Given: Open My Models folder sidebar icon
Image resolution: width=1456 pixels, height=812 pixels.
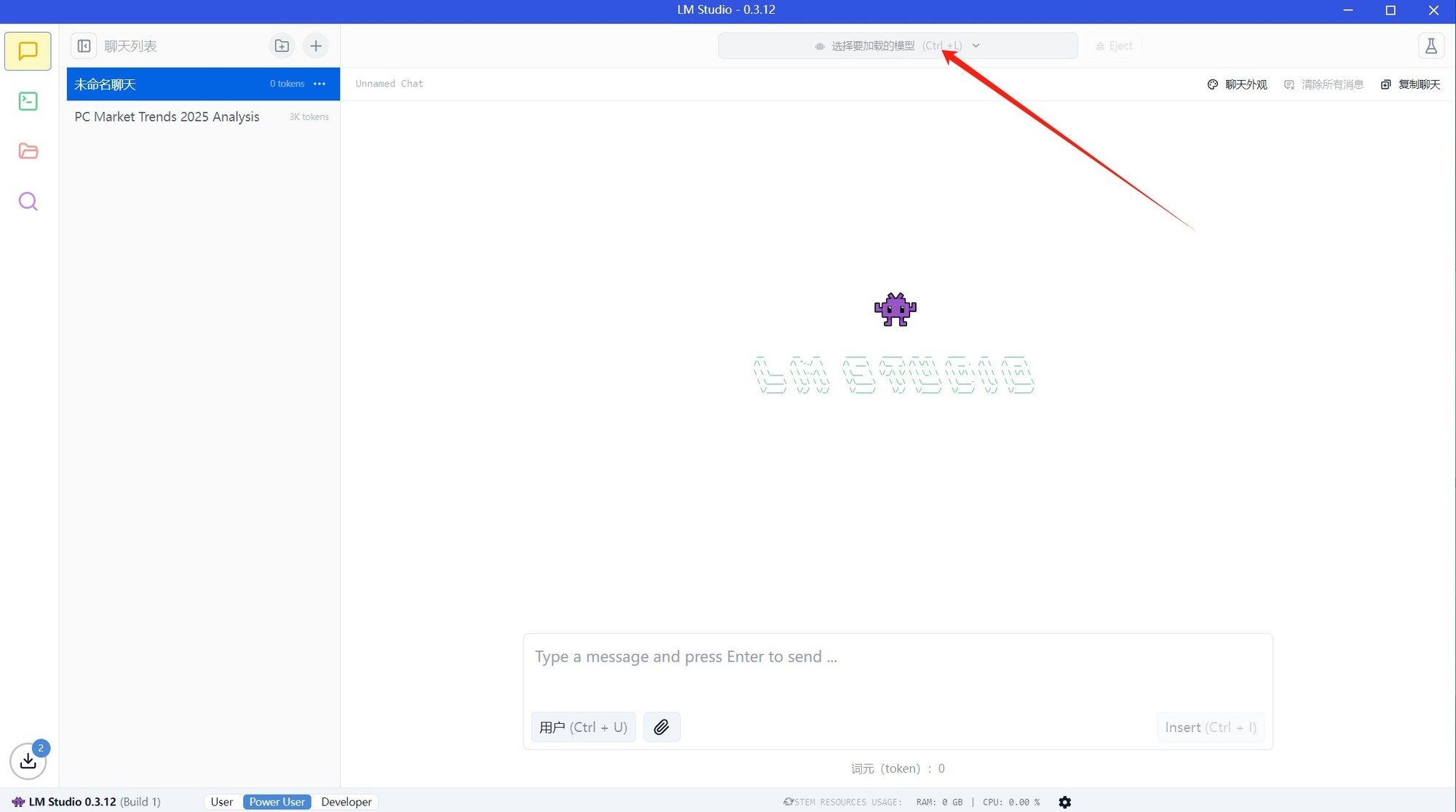Looking at the screenshot, I should coord(28,151).
